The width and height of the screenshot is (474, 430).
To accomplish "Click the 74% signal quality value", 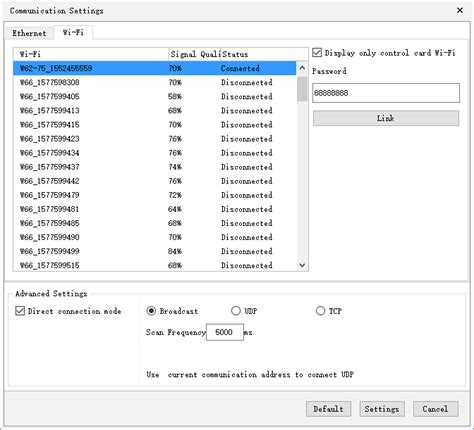I will coord(175,167).
